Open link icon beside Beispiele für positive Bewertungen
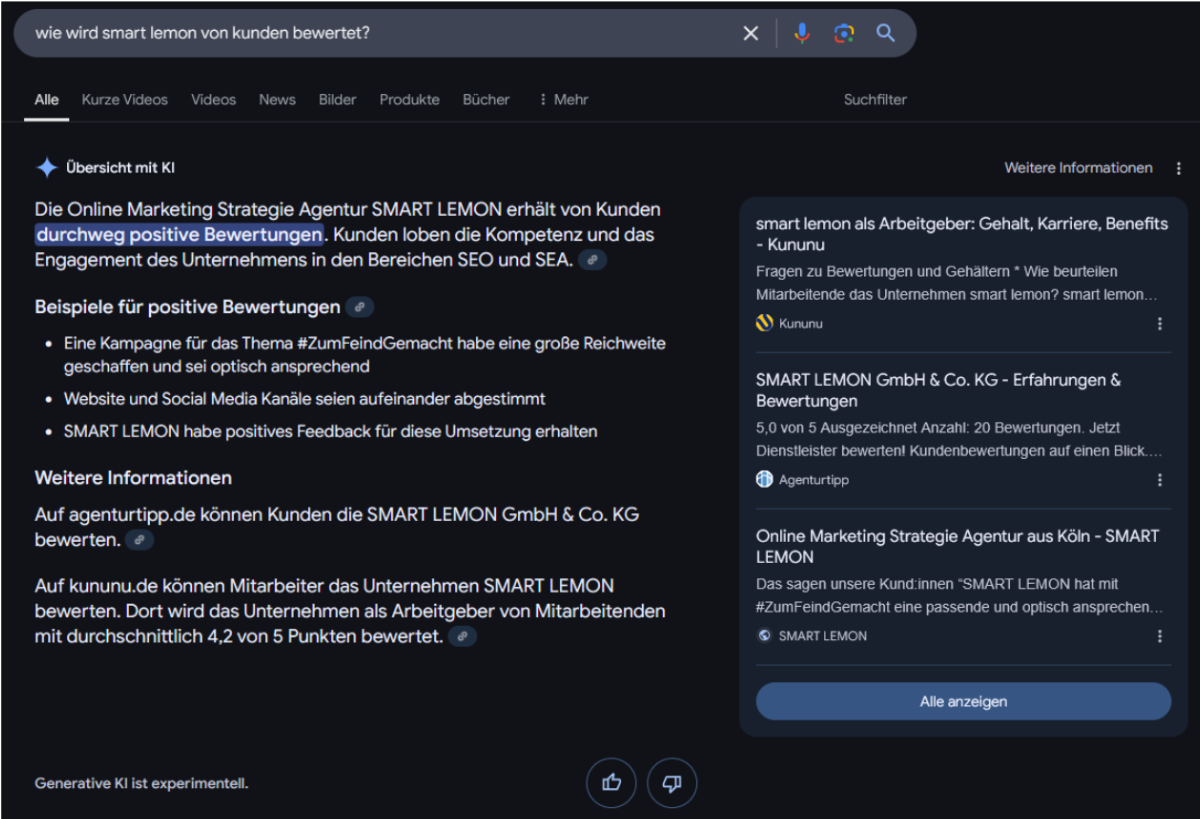Image resolution: width=1200 pixels, height=819 pixels. pyautogui.click(x=359, y=307)
